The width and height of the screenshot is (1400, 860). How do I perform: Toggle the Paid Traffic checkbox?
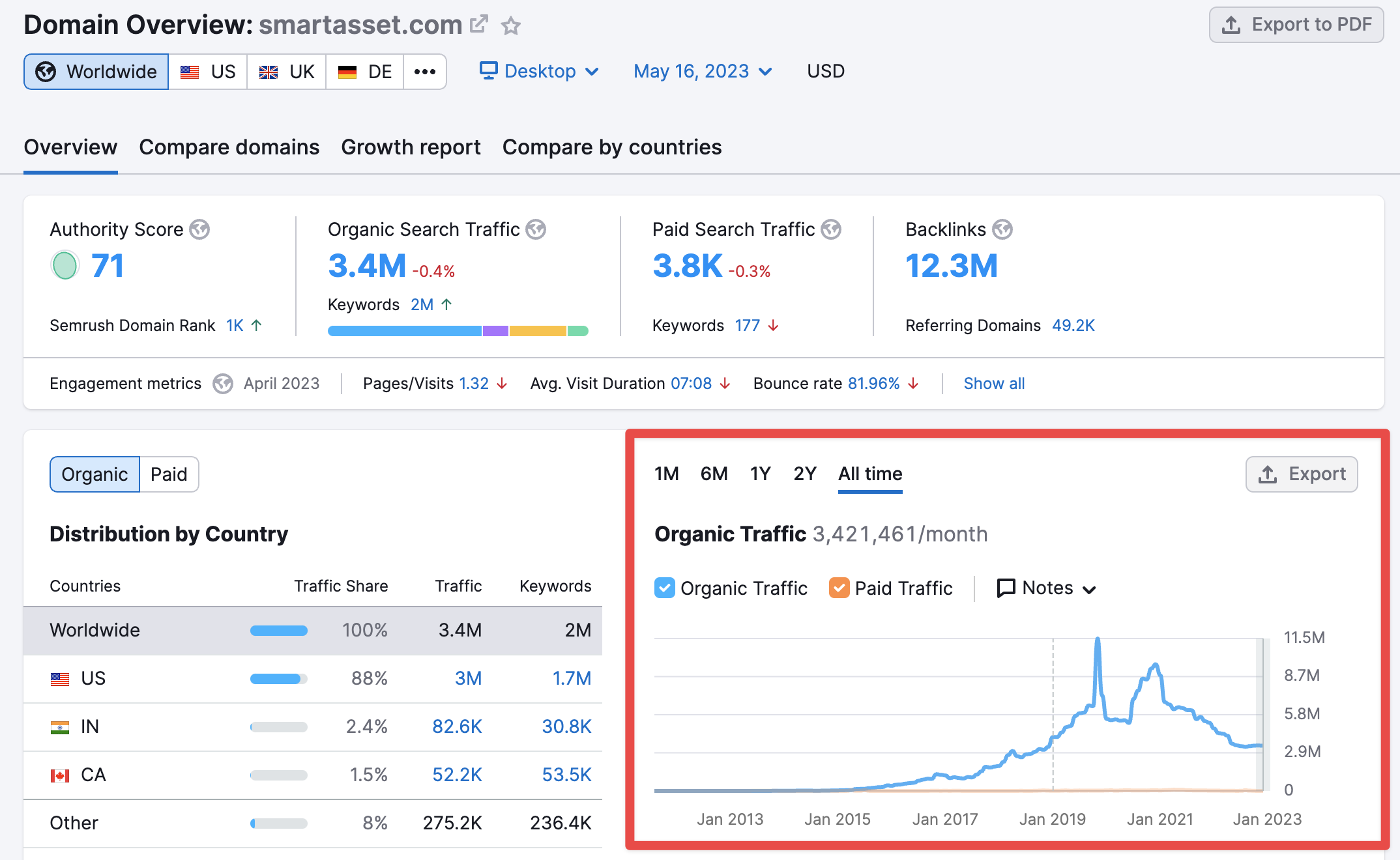(x=839, y=588)
